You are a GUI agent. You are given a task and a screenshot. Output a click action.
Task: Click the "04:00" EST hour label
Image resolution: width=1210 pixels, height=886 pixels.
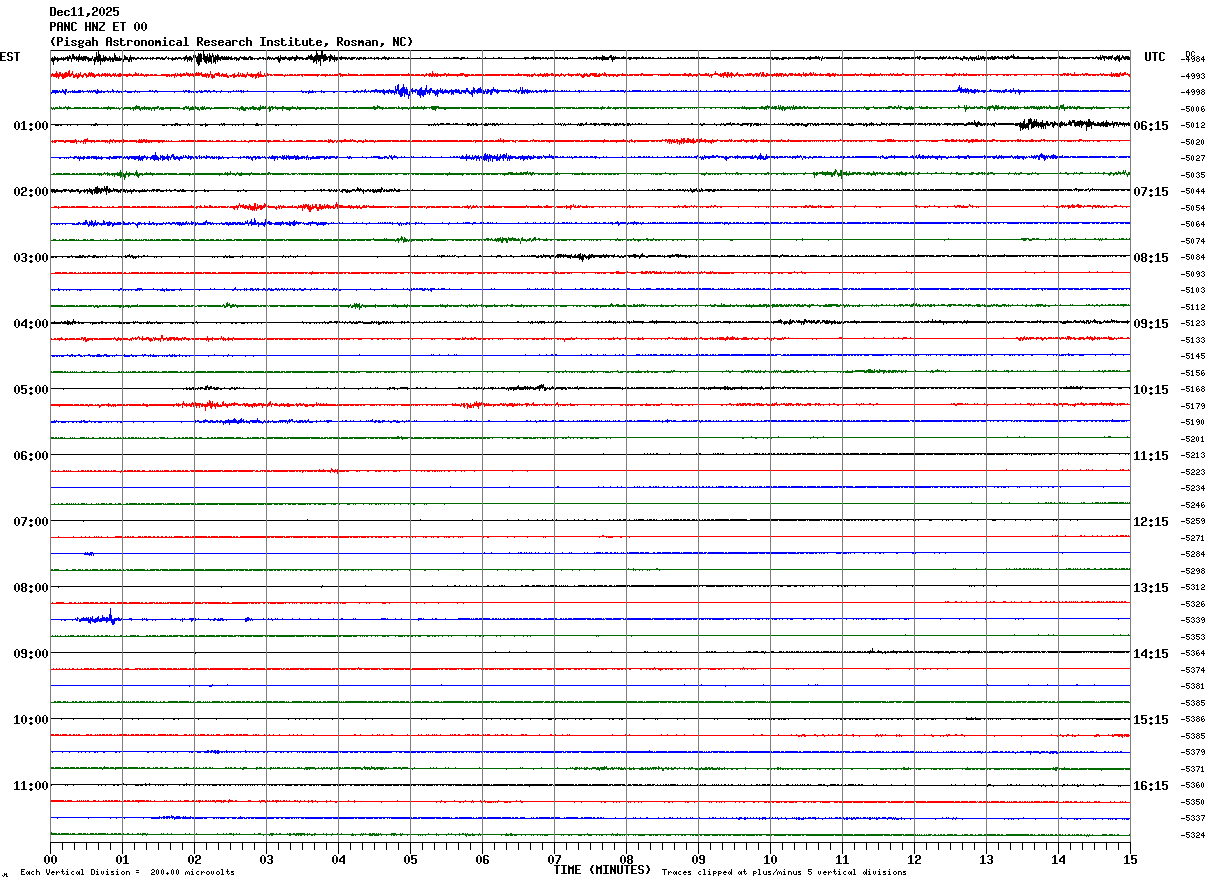tap(31, 324)
